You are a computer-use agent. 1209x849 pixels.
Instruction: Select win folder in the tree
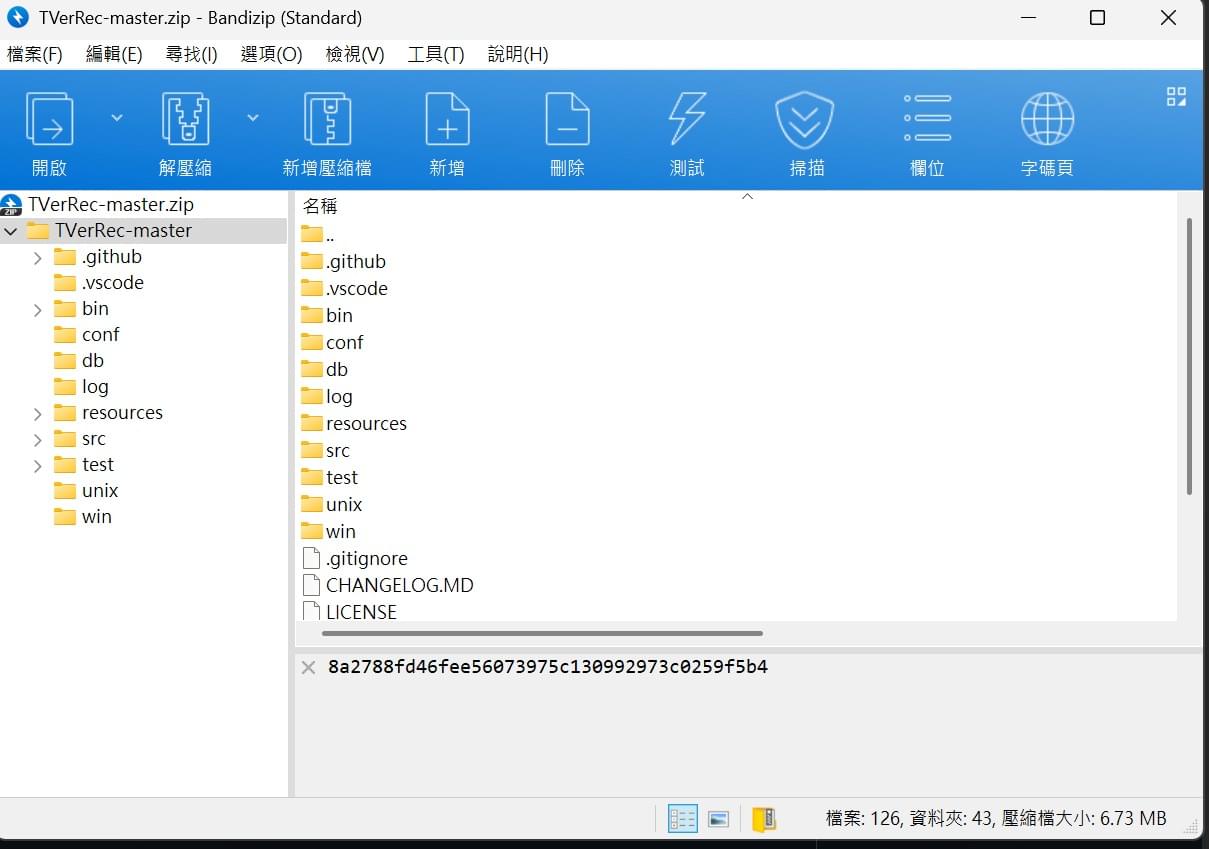(x=83, y=517)
